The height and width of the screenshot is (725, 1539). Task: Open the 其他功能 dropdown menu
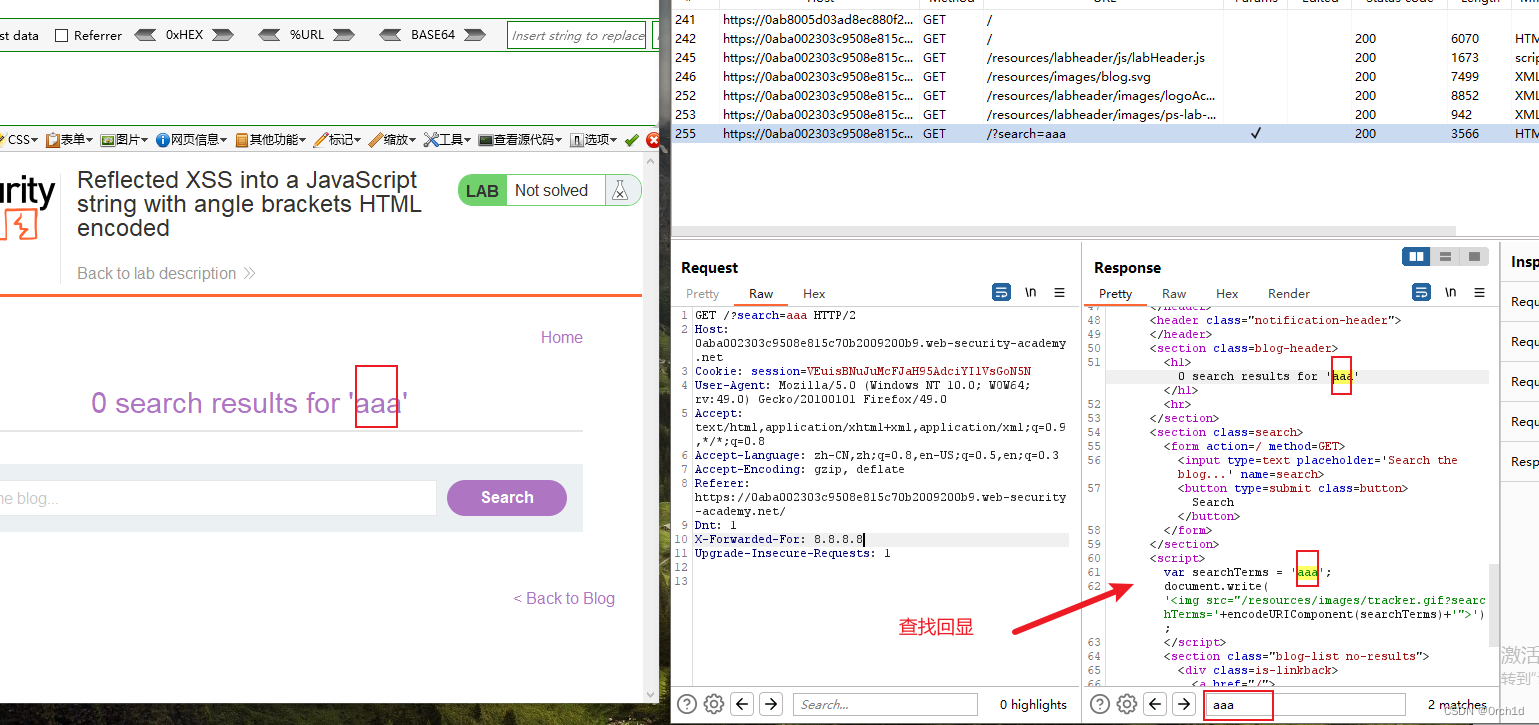tap(271, 140)
